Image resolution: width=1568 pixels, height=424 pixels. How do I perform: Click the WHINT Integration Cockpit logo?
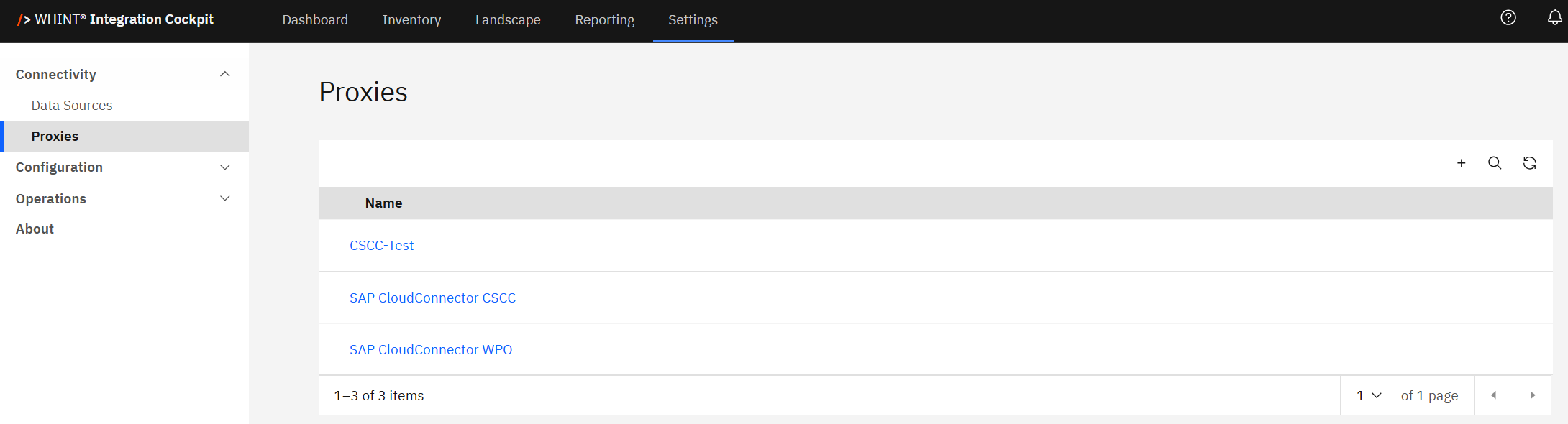tap(116, 19)
